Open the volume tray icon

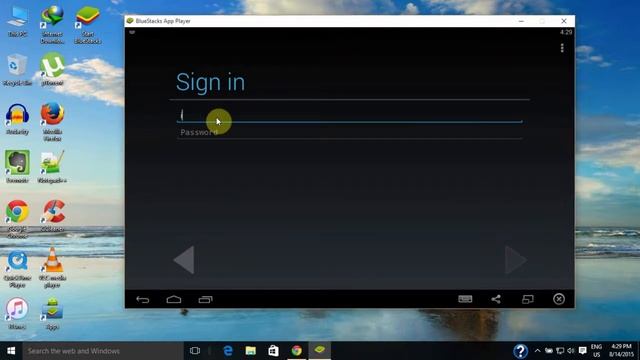click(x=571, y=351)
